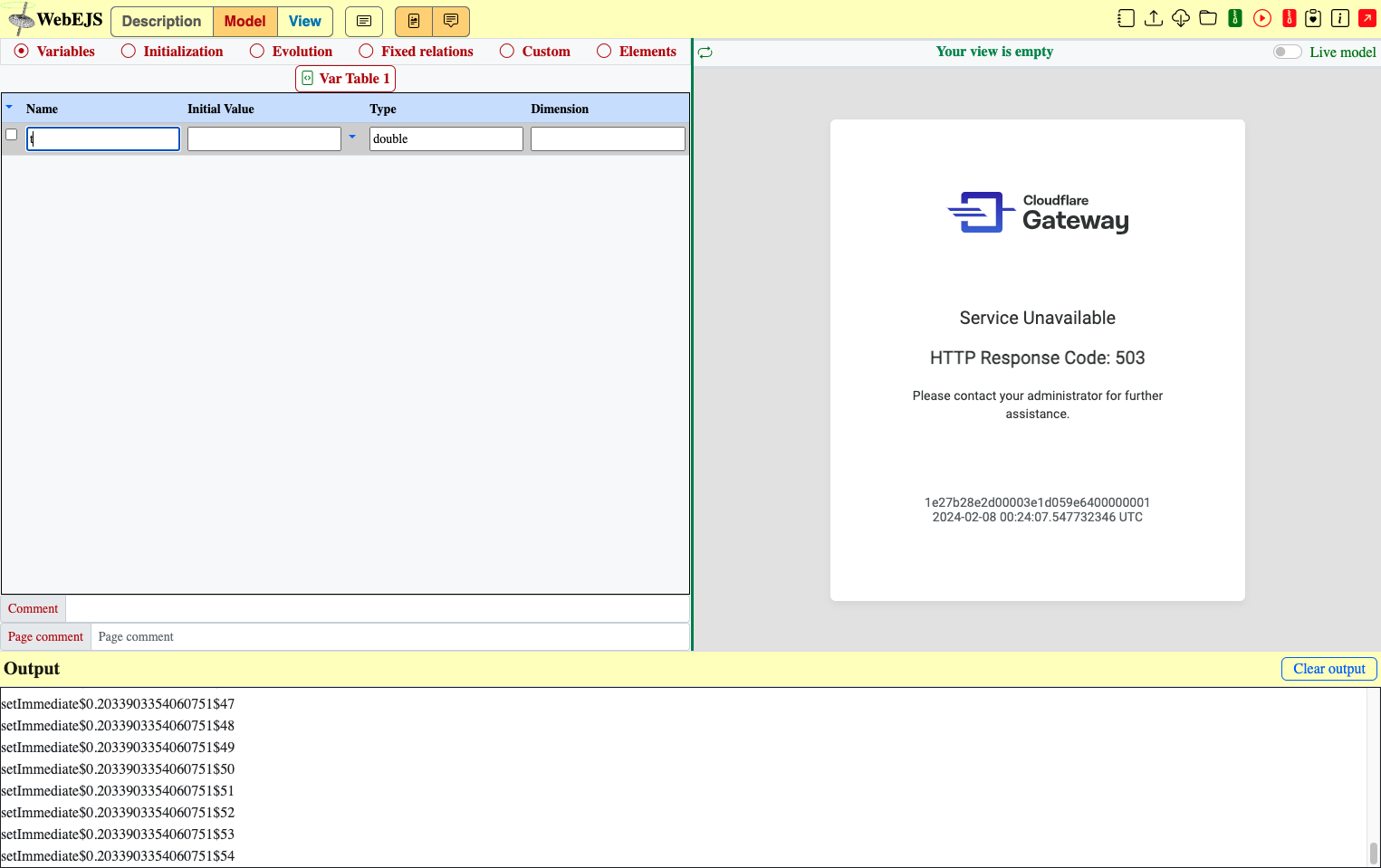
Task: Click the Name column header
Action: (x=42, y=109)
